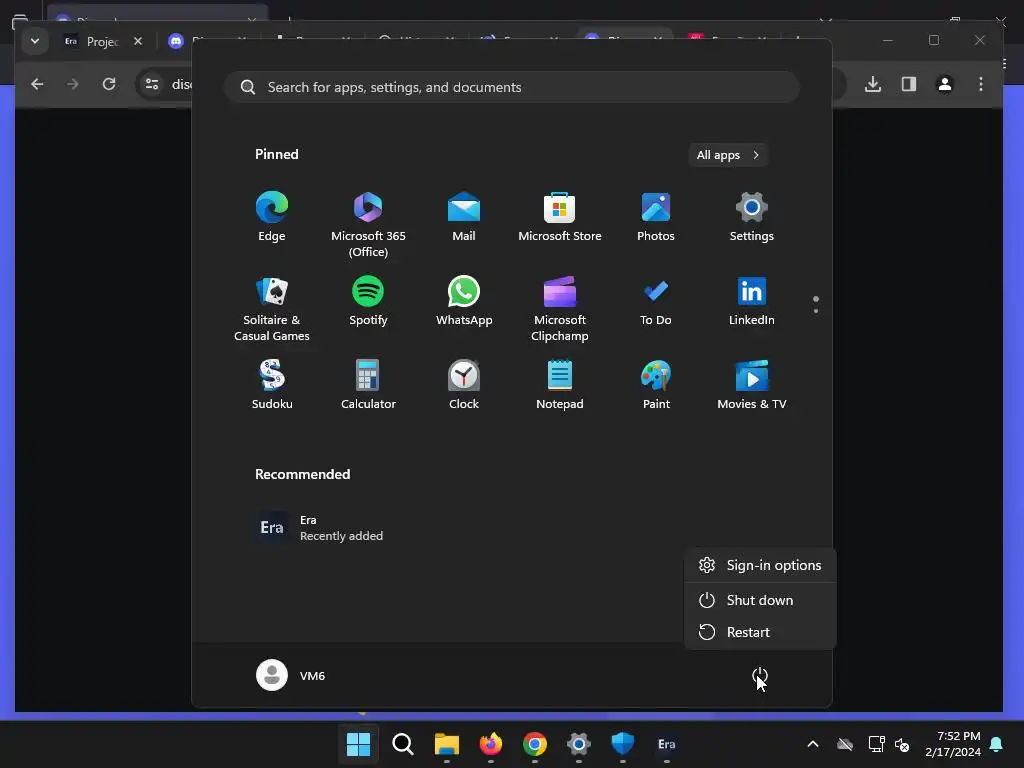View site information in Chrome address bar
Viewport: 1024px width, 768px height.
[x=152, y=84]
